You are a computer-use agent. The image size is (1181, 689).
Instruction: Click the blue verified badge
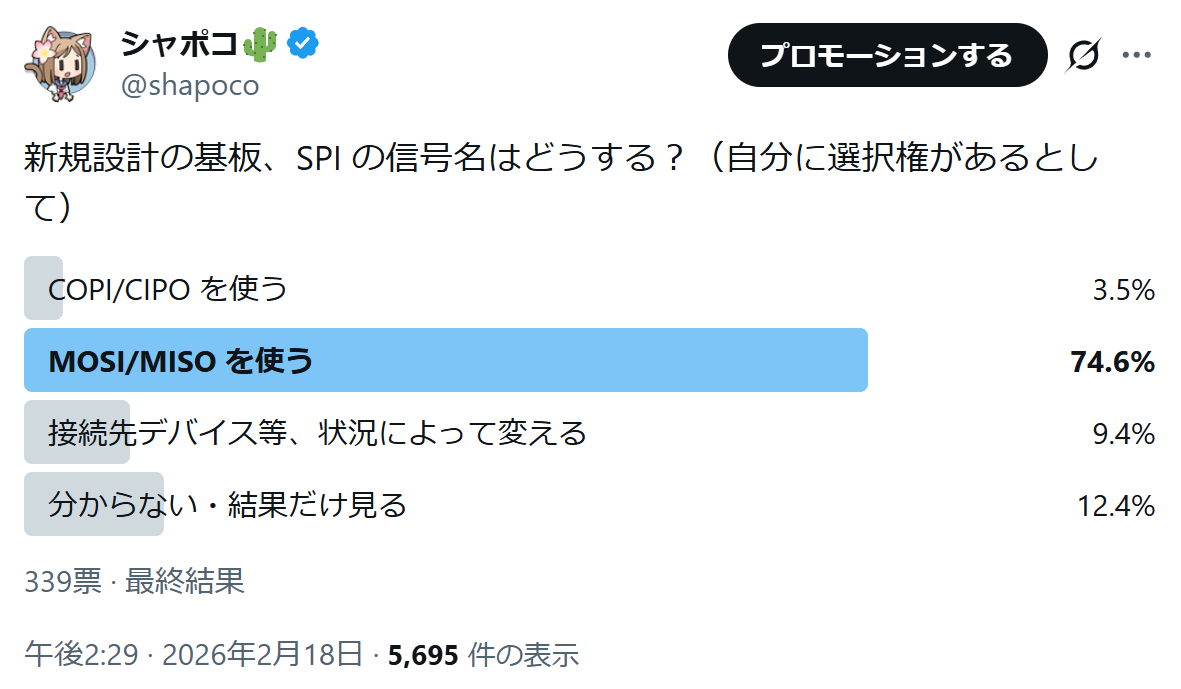click(x=303, y=43)
